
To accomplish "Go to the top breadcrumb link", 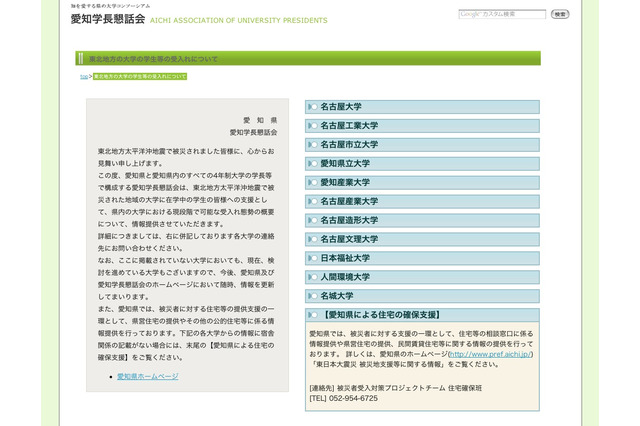I will [x=84, y=77].
